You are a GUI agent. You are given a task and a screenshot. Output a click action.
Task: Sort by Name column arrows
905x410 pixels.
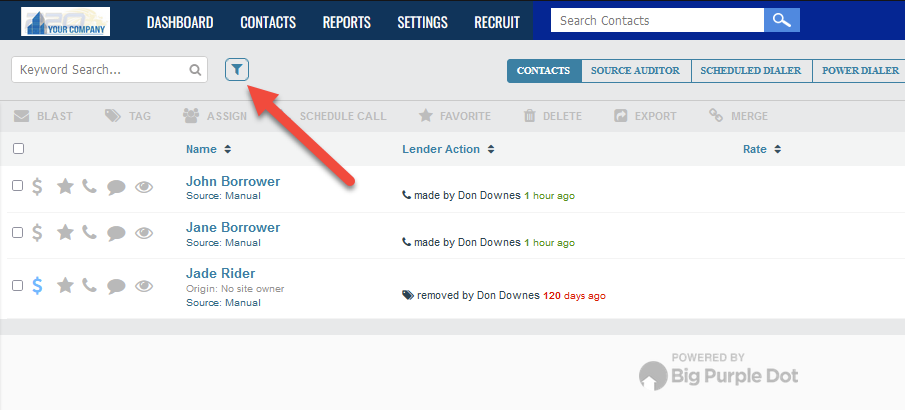click(x=227, y=149)
